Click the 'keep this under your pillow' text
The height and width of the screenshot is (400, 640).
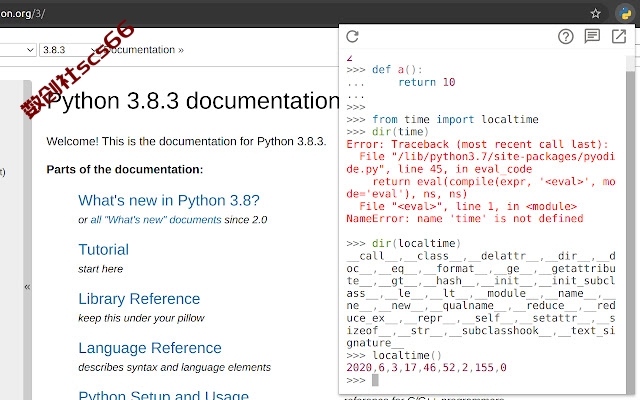[141, 318]
